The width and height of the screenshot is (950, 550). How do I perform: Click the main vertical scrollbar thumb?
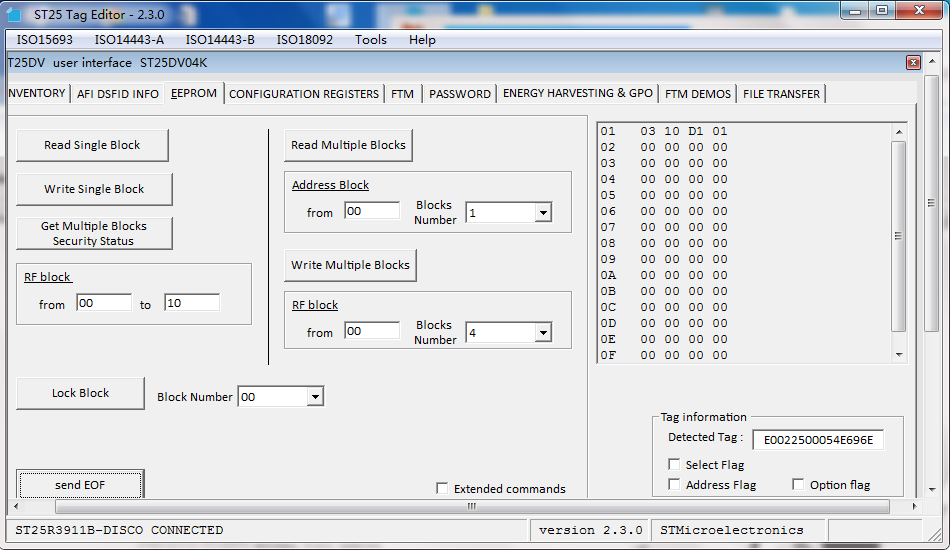coord(932,203)
